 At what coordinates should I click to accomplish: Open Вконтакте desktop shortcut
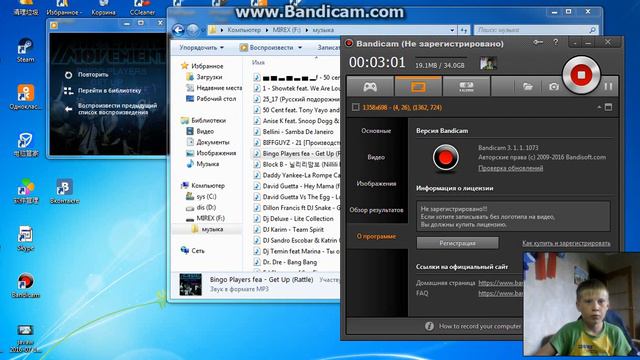(64, 191)
